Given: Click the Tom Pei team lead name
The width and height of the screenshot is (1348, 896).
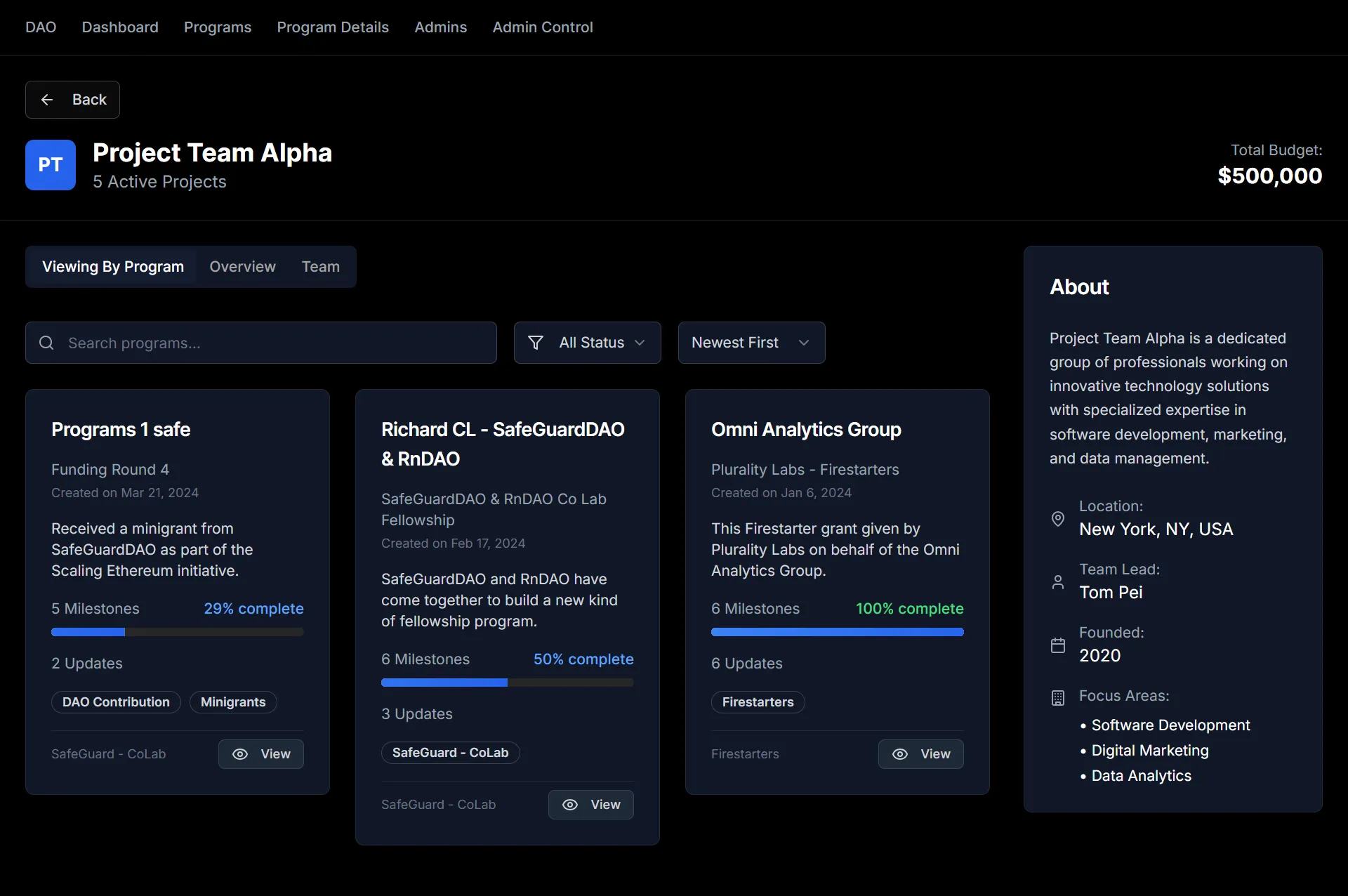Looking at the screenshot, I should [1111, 593].
